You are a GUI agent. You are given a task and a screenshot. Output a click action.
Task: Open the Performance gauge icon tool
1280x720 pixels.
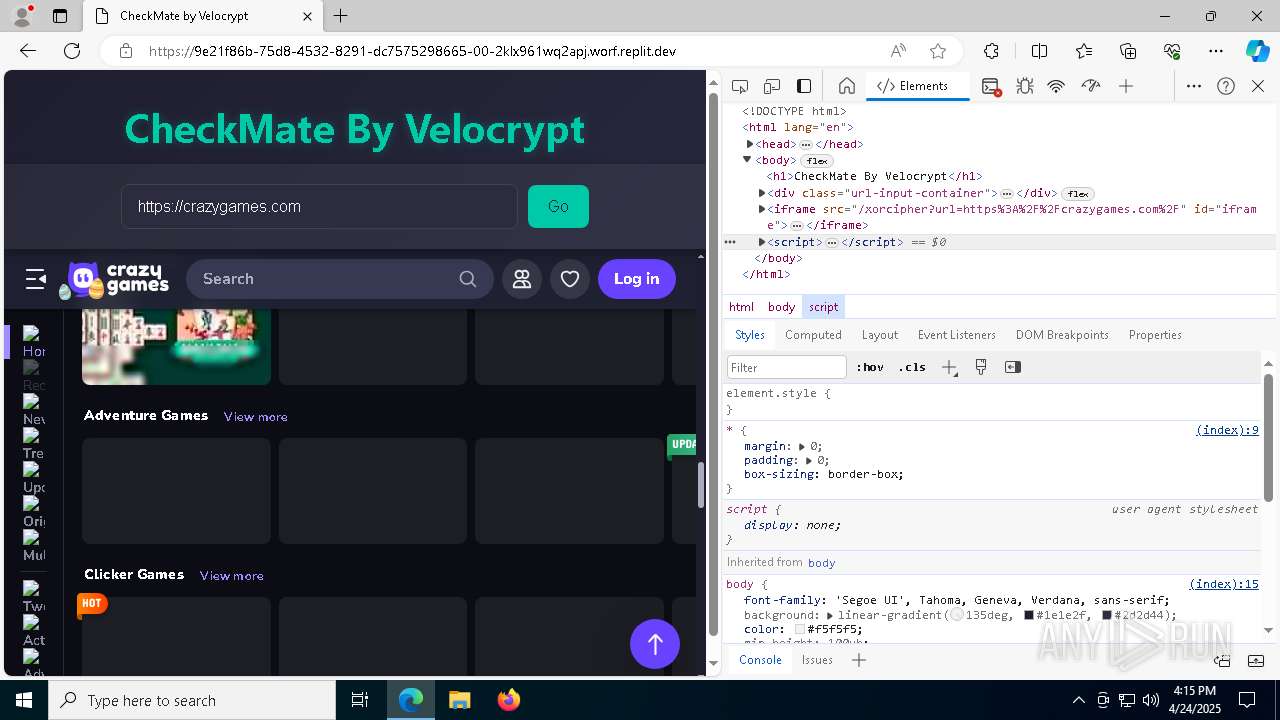(x=1091, y=87)
